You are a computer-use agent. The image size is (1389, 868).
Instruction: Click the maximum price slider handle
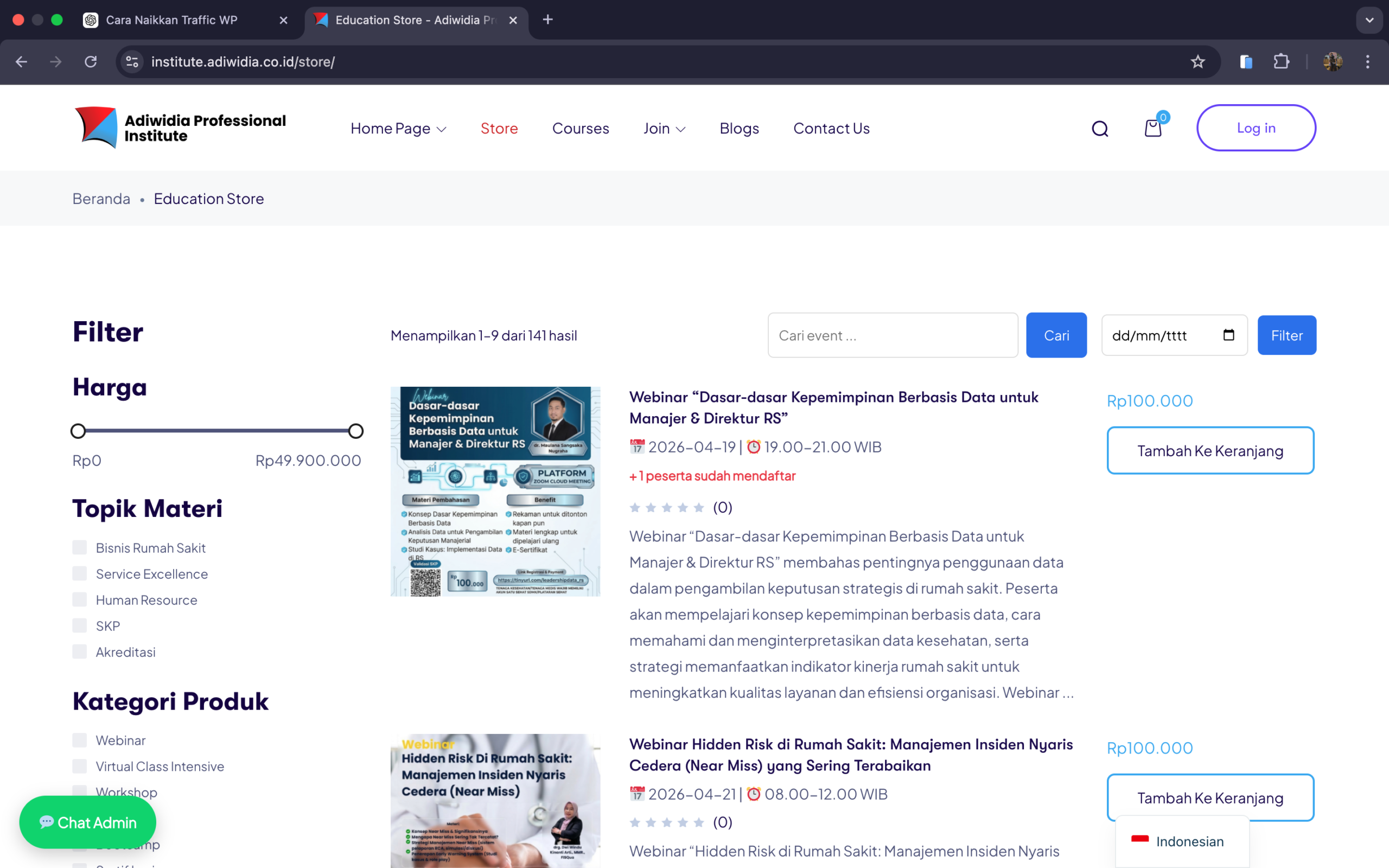(356, 431)
